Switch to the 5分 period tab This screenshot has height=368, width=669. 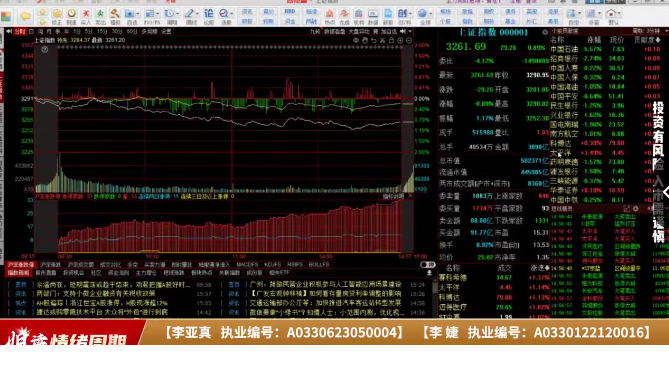pos(88,32)
